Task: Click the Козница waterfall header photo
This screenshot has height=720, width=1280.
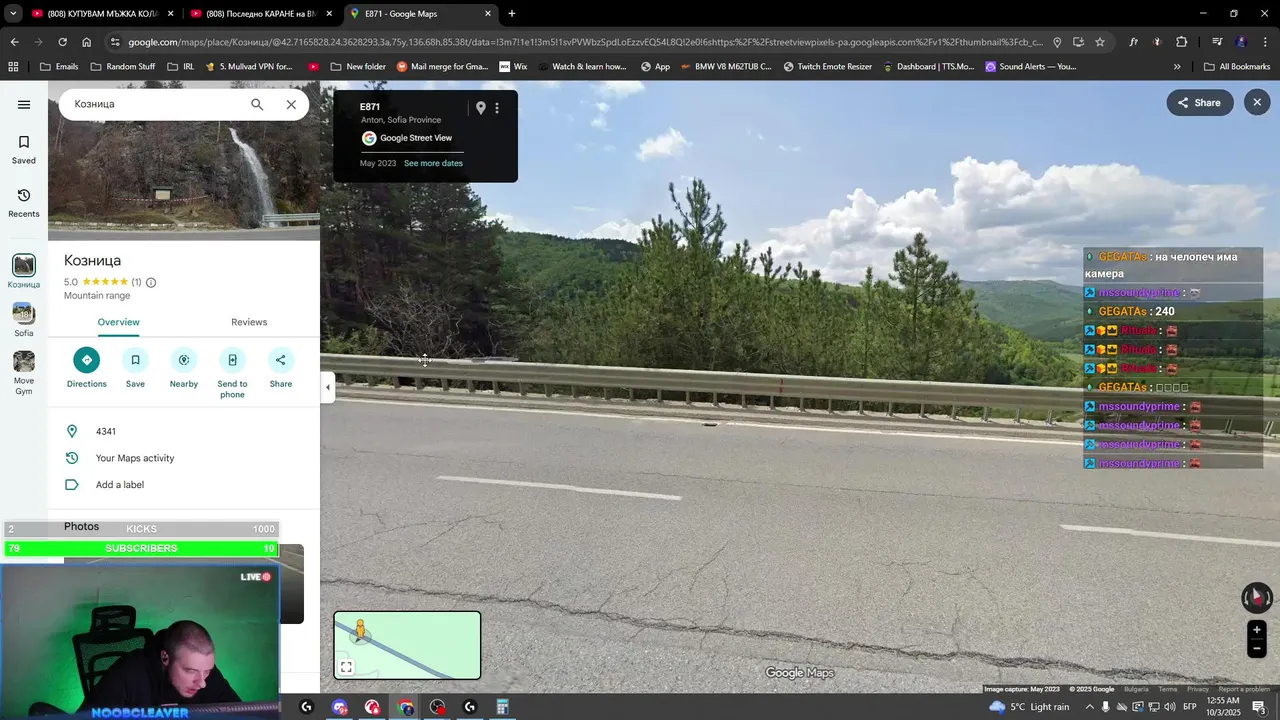Action: [184, 183]
